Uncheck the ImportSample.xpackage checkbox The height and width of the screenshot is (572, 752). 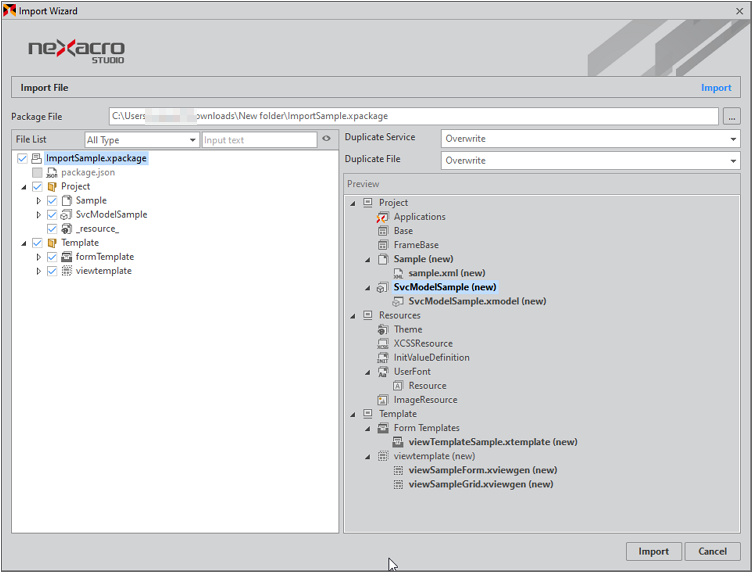pyautogui.click(x=23, y=158)
